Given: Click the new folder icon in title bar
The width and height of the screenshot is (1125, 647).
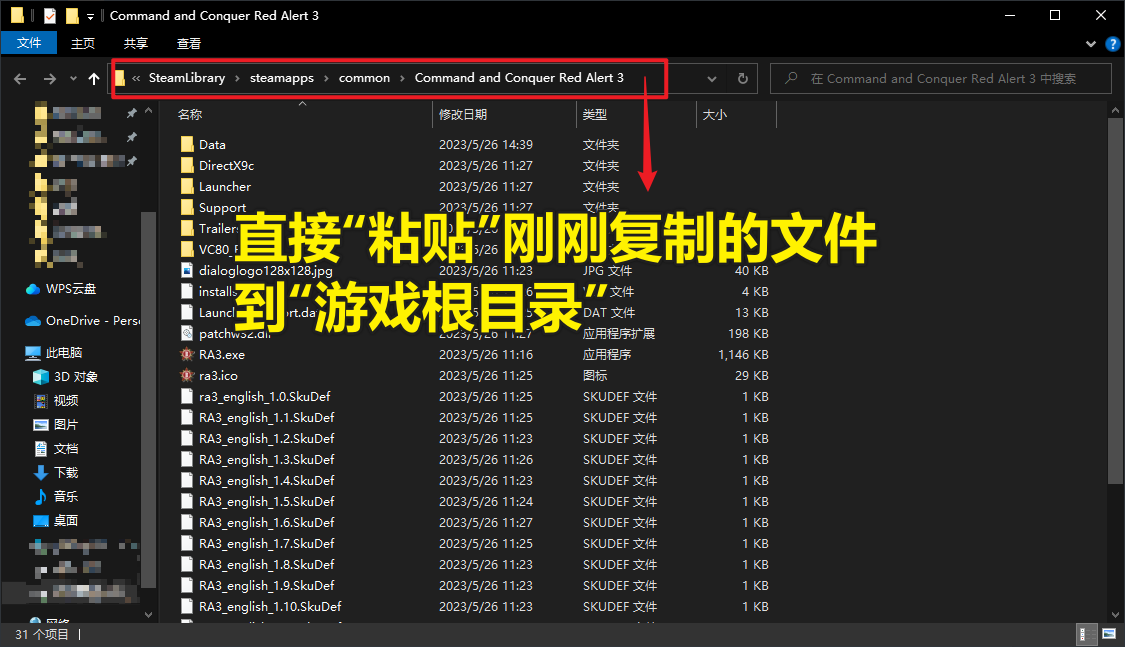Looking at the screenshot, I should coord(72,15).
